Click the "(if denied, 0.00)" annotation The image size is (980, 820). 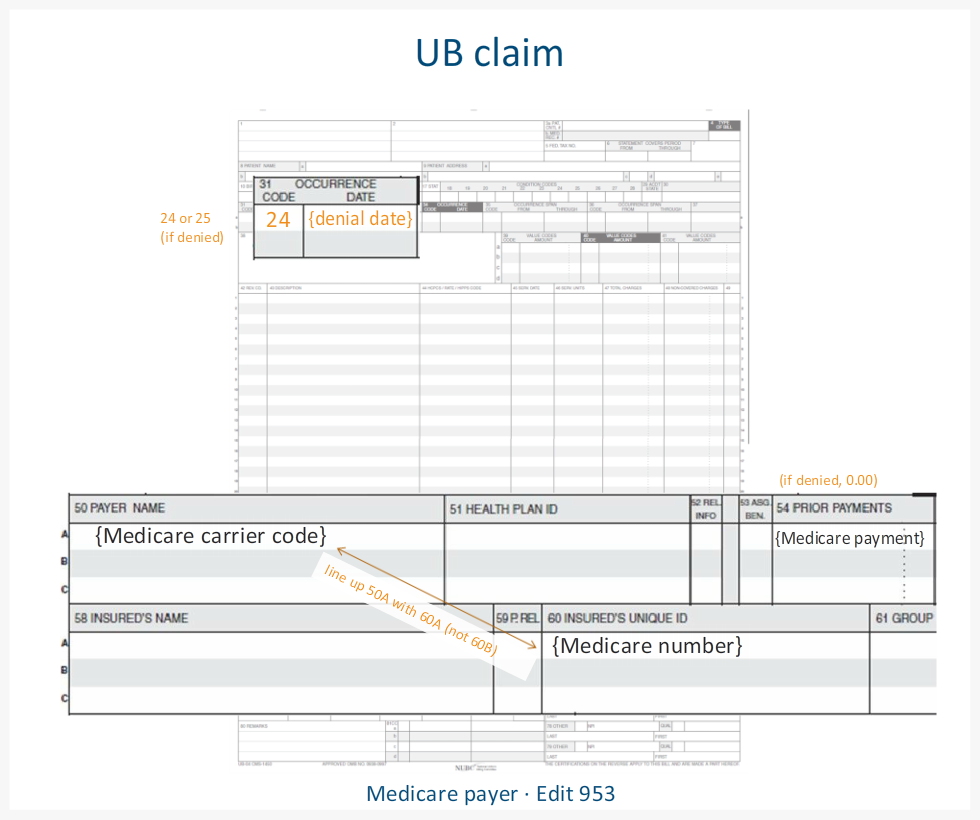click(x=828, y=480)
